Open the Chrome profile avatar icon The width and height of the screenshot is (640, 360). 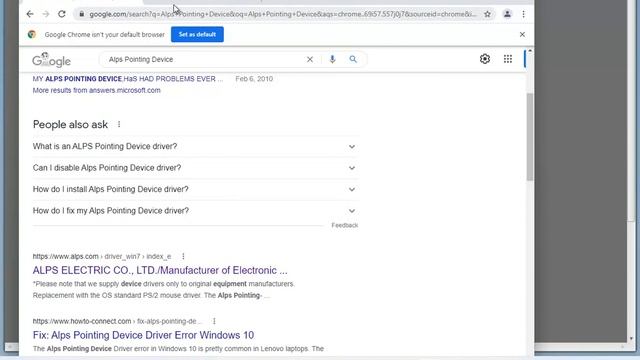pos(507,14)
